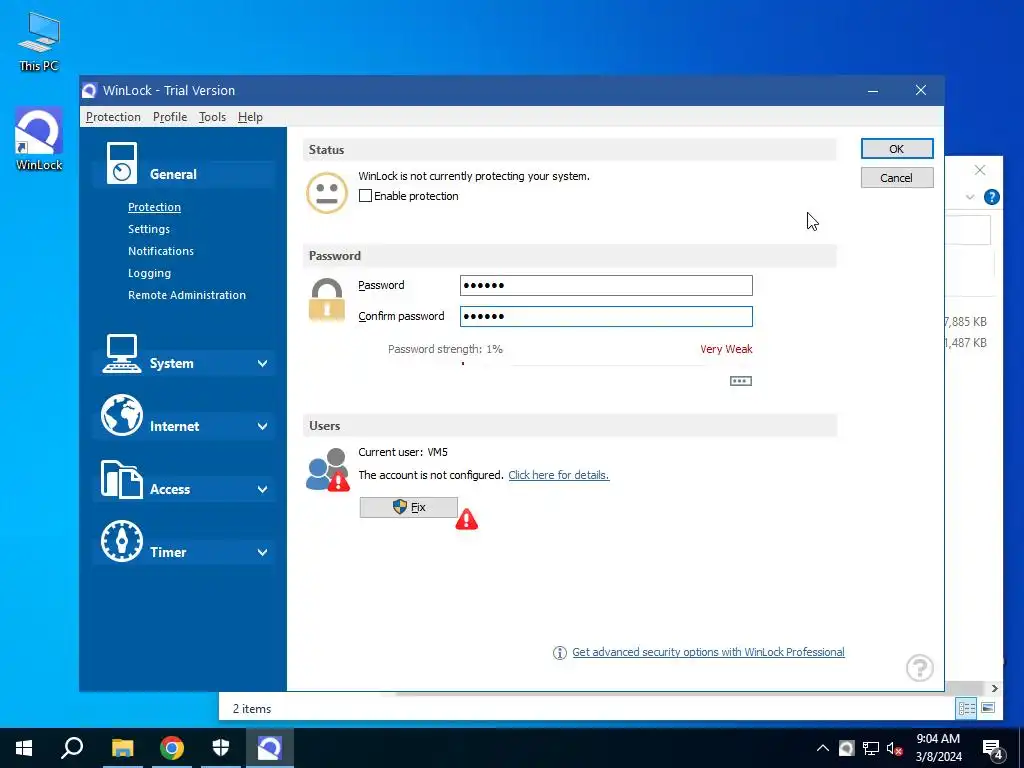Switch Explorer window to details view icon

point(967,708)
